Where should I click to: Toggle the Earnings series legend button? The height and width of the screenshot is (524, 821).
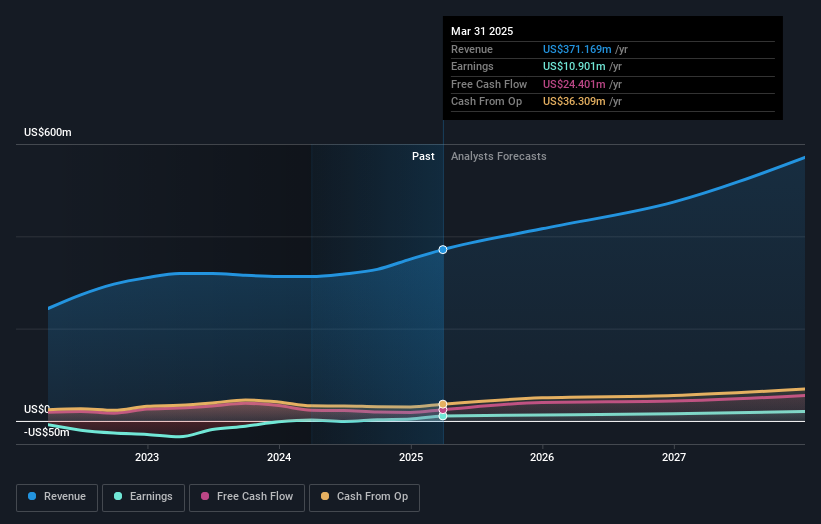pos(143,497)
